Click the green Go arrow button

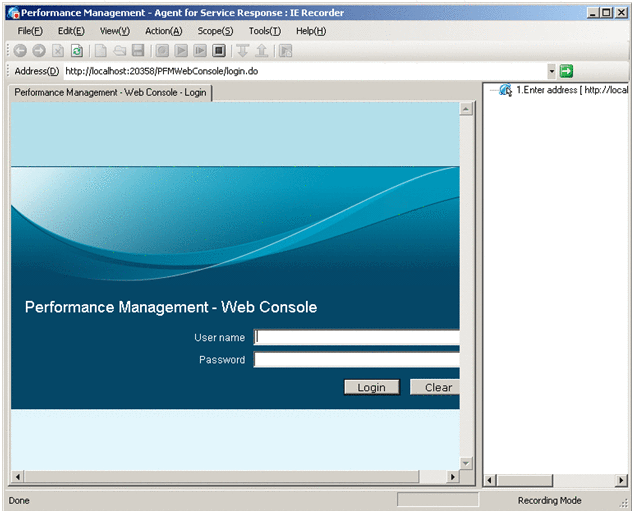click(x=567, y=71)
